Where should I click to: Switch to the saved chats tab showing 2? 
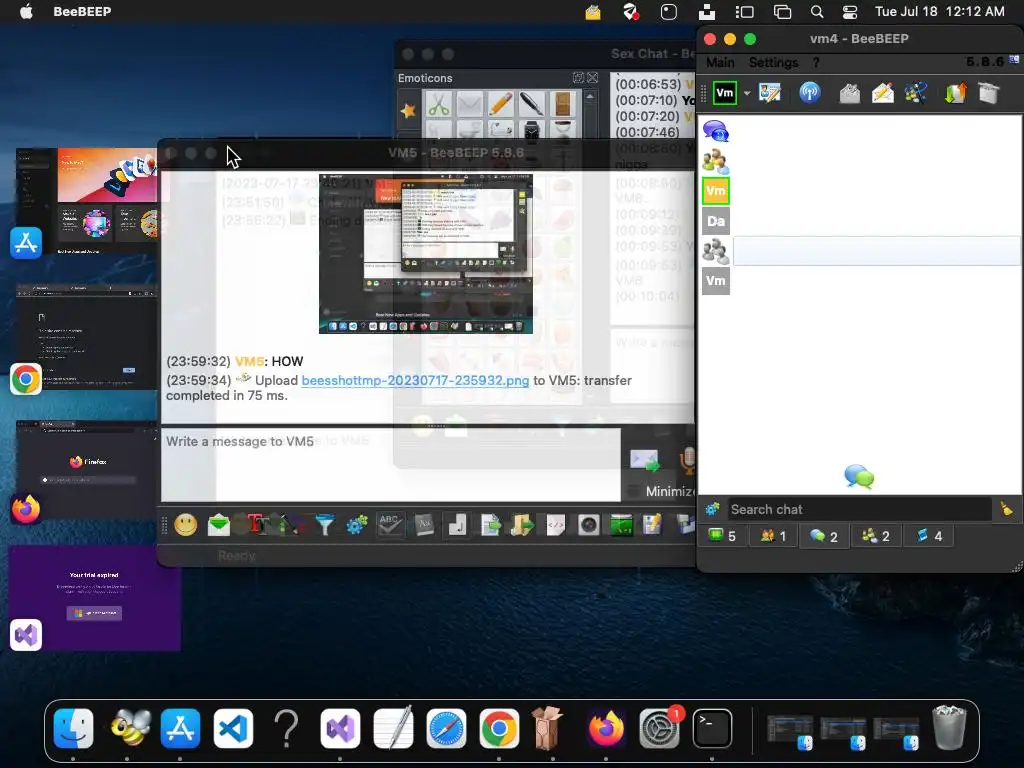tap(876, 536)
